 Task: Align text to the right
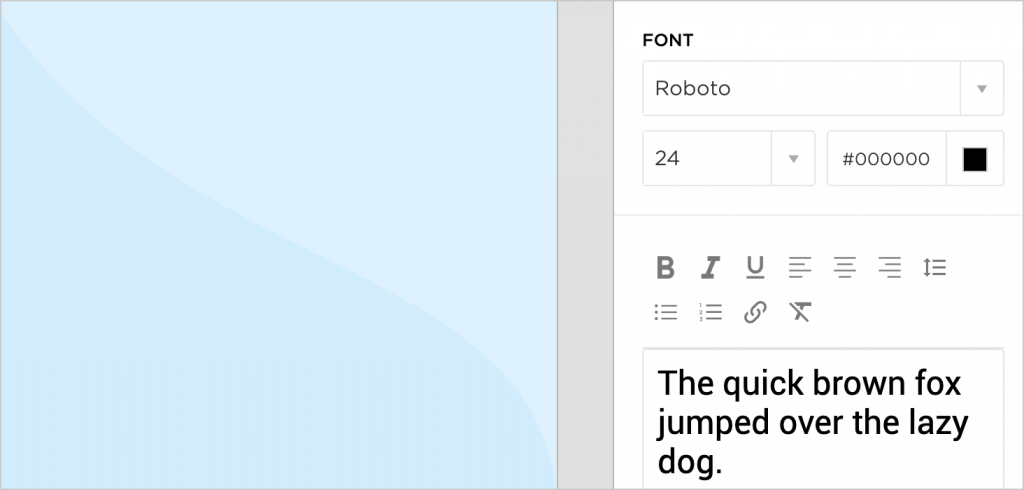point(889,267)
